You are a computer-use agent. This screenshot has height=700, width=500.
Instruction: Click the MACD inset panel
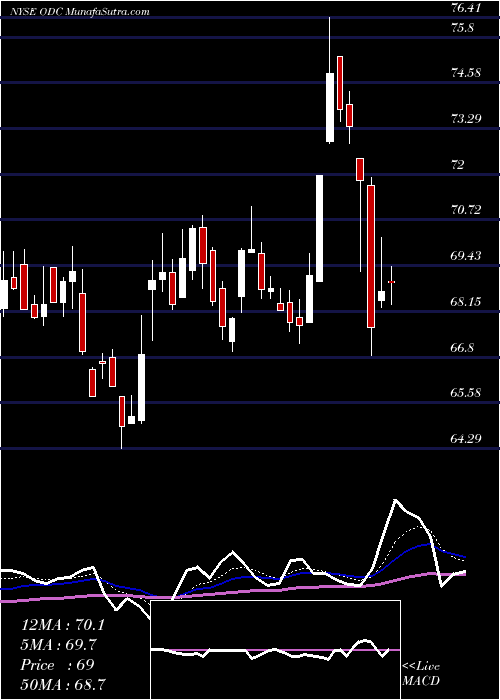point(275,650)
